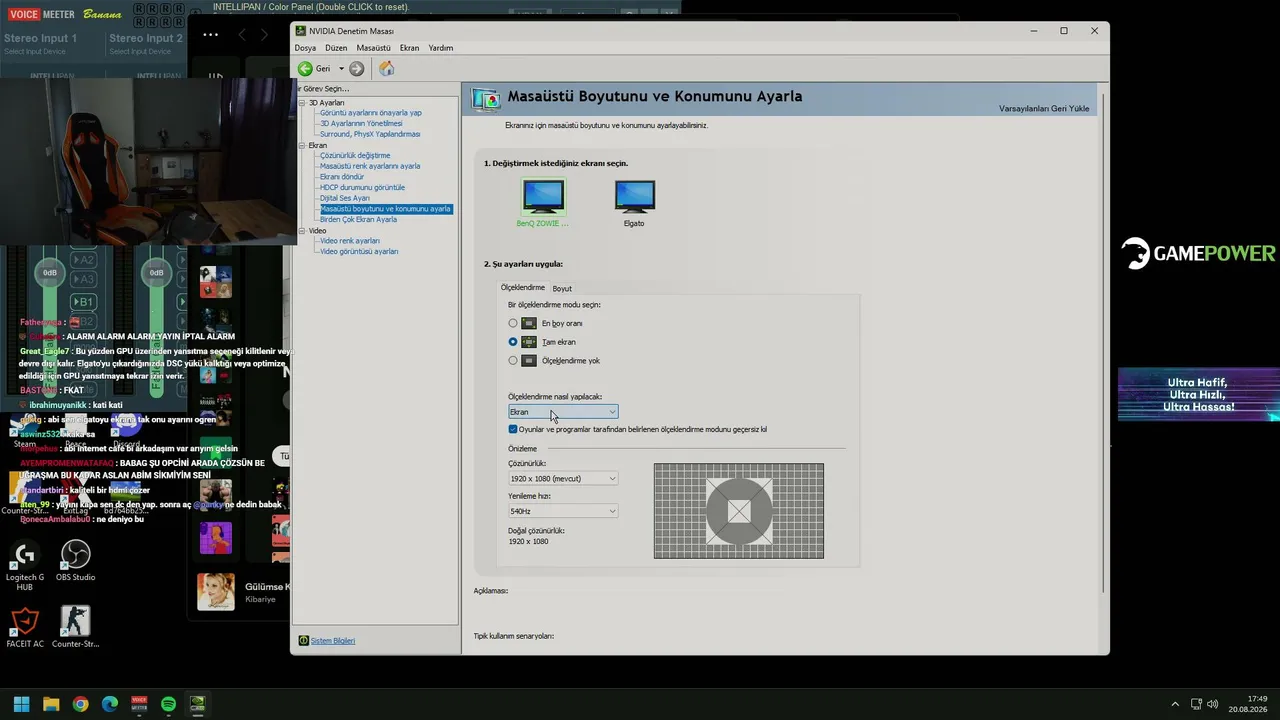
Task: Open Video renk ayarları page
Action: tap(350, 241)
